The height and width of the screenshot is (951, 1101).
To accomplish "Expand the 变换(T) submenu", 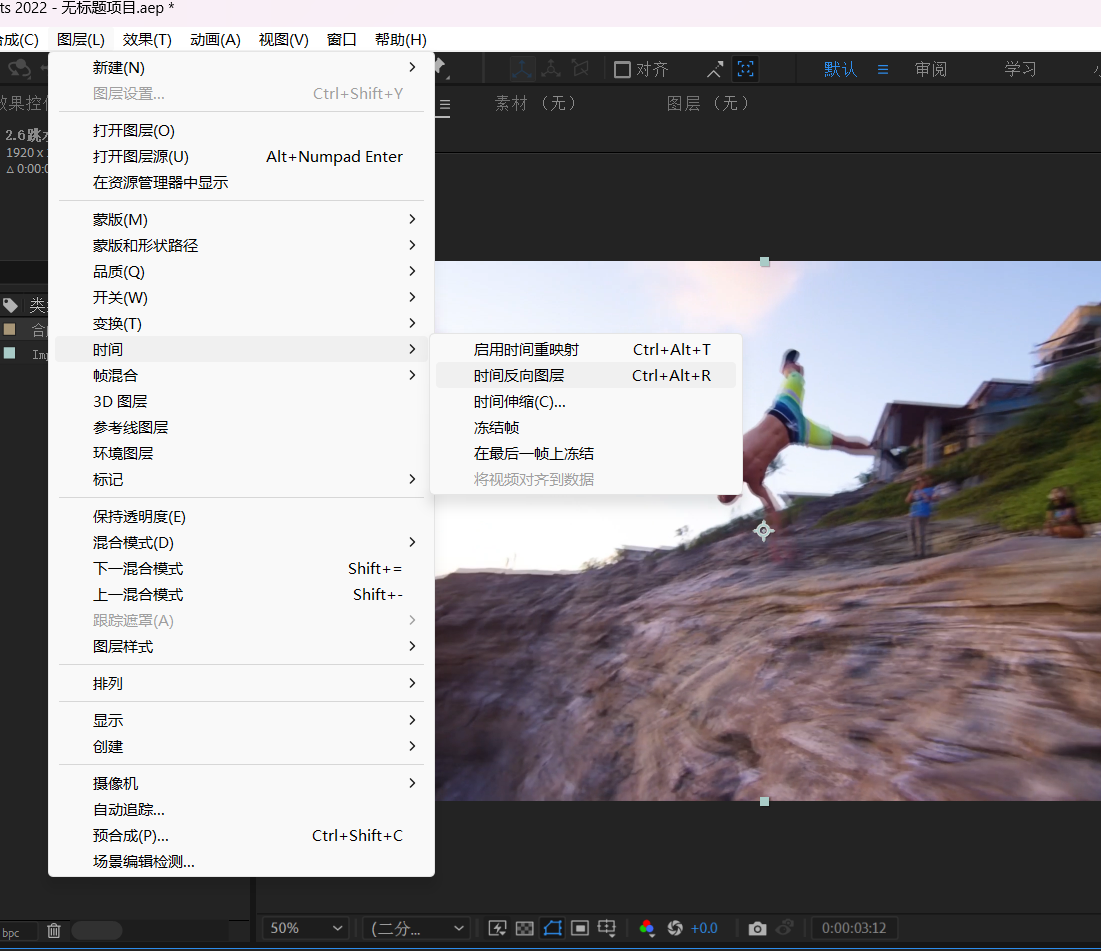I will (241, 323).
